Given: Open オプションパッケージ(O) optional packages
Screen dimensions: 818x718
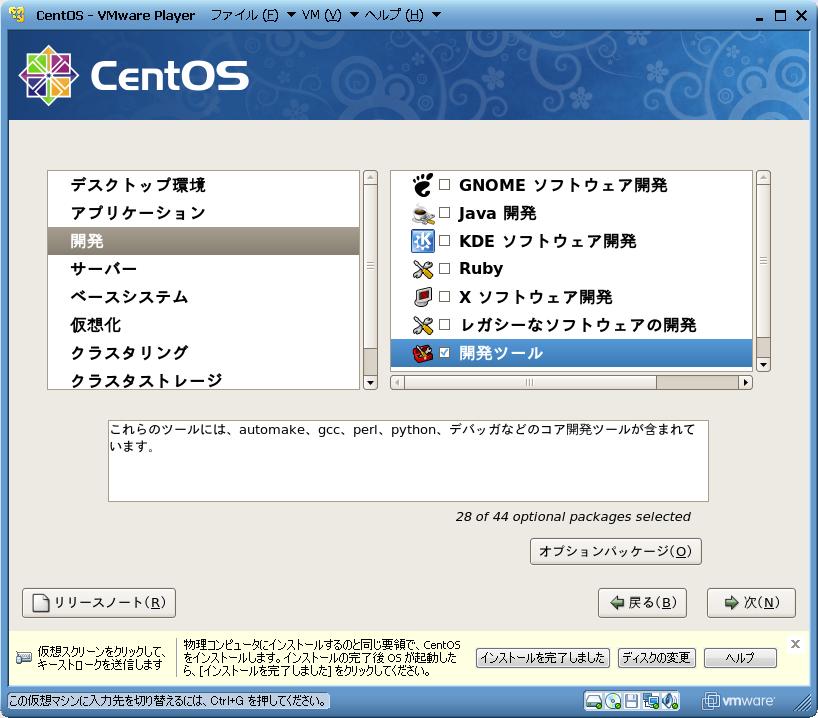Looking at the screenshot, I should (x=615, y=551).
